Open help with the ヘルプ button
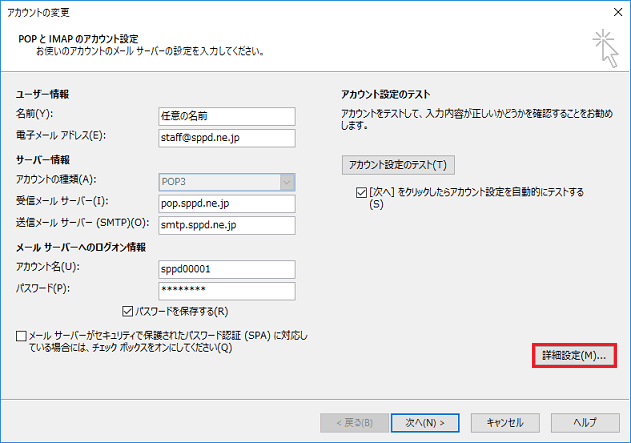 pyautogui.click(x=585, y=421)
